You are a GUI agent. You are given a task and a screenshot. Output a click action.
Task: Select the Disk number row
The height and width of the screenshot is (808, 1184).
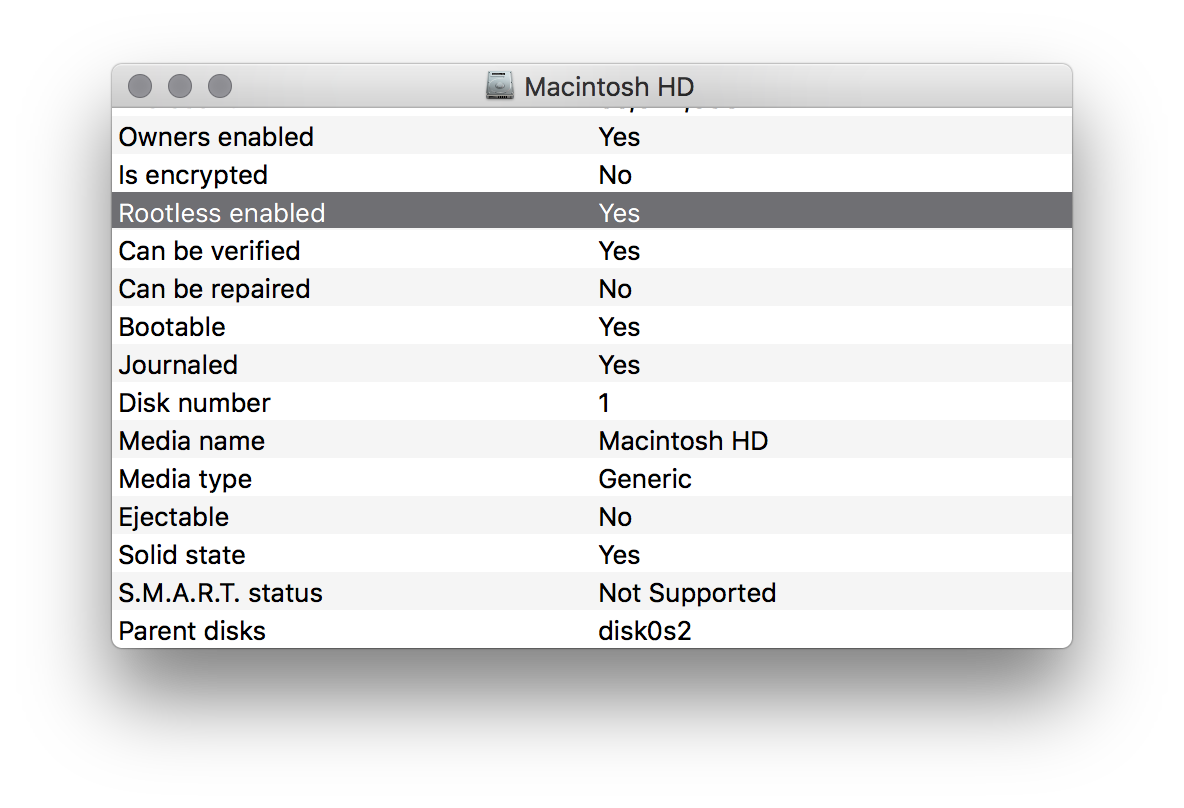pos(592,402)
